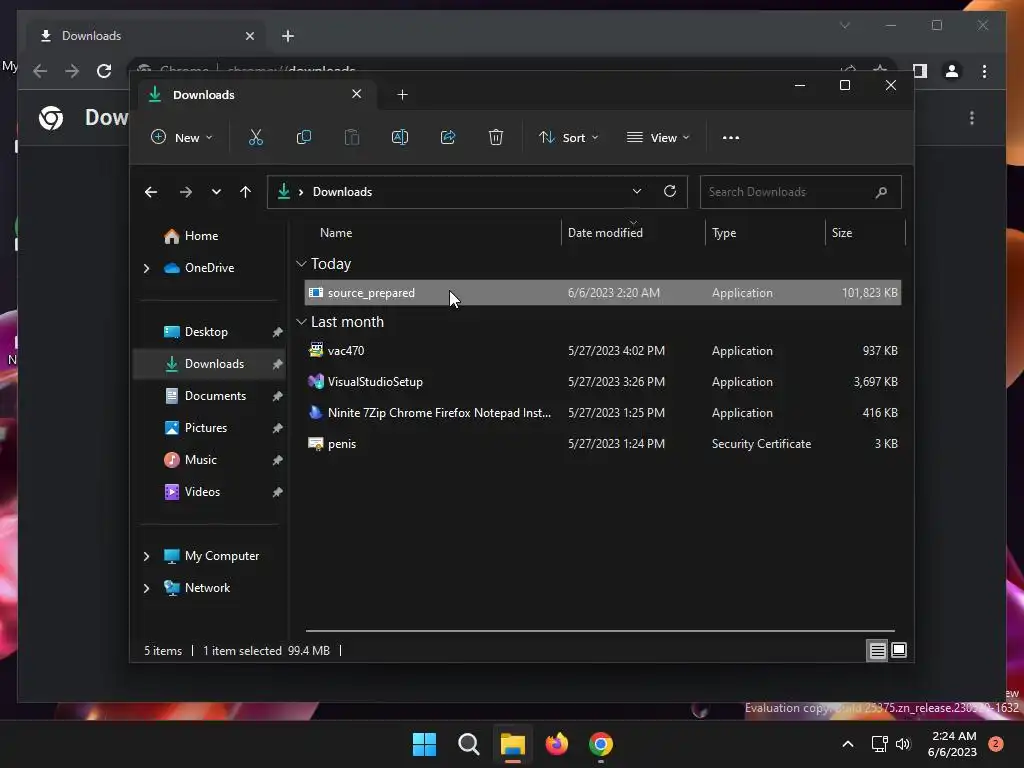Select the source_prepared application file
This screenshot has height=768, width=1024.
click(602, 293)
